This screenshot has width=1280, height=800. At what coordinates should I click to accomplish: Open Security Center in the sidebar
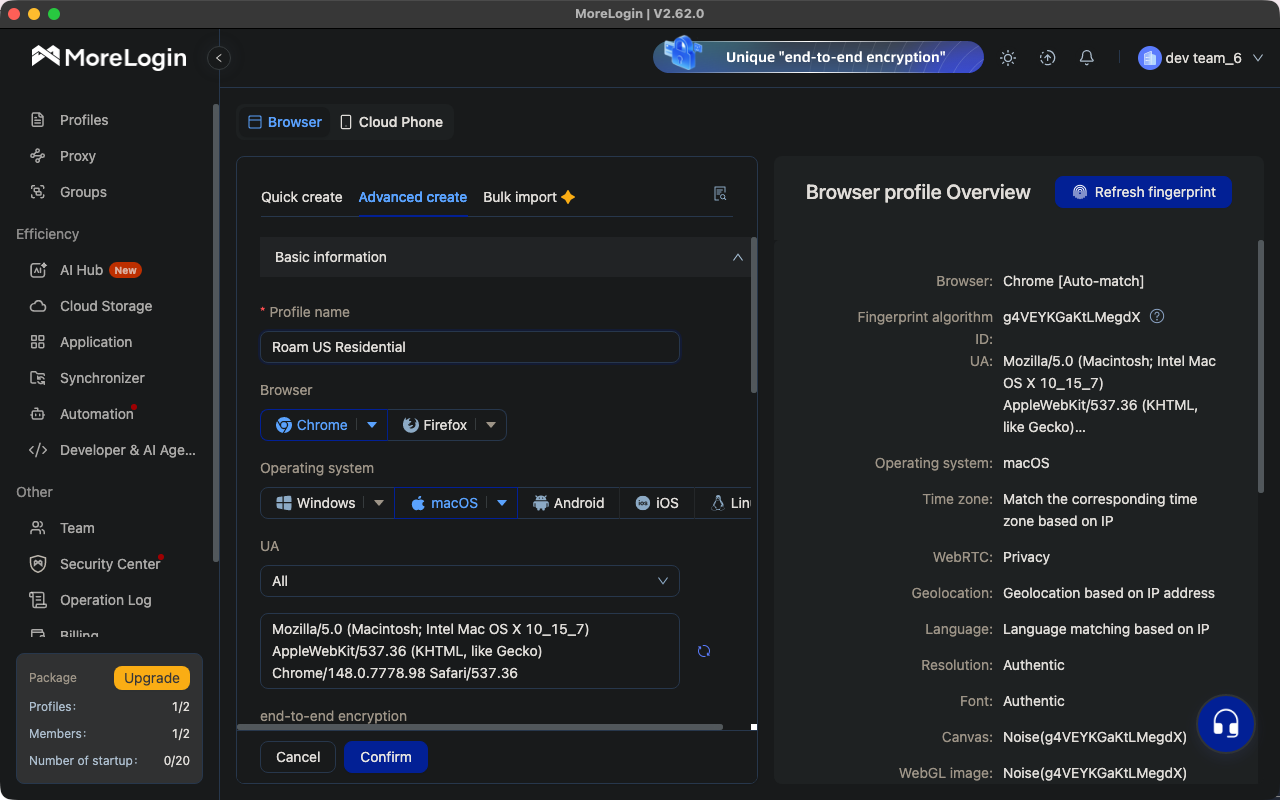click(110, 564)
